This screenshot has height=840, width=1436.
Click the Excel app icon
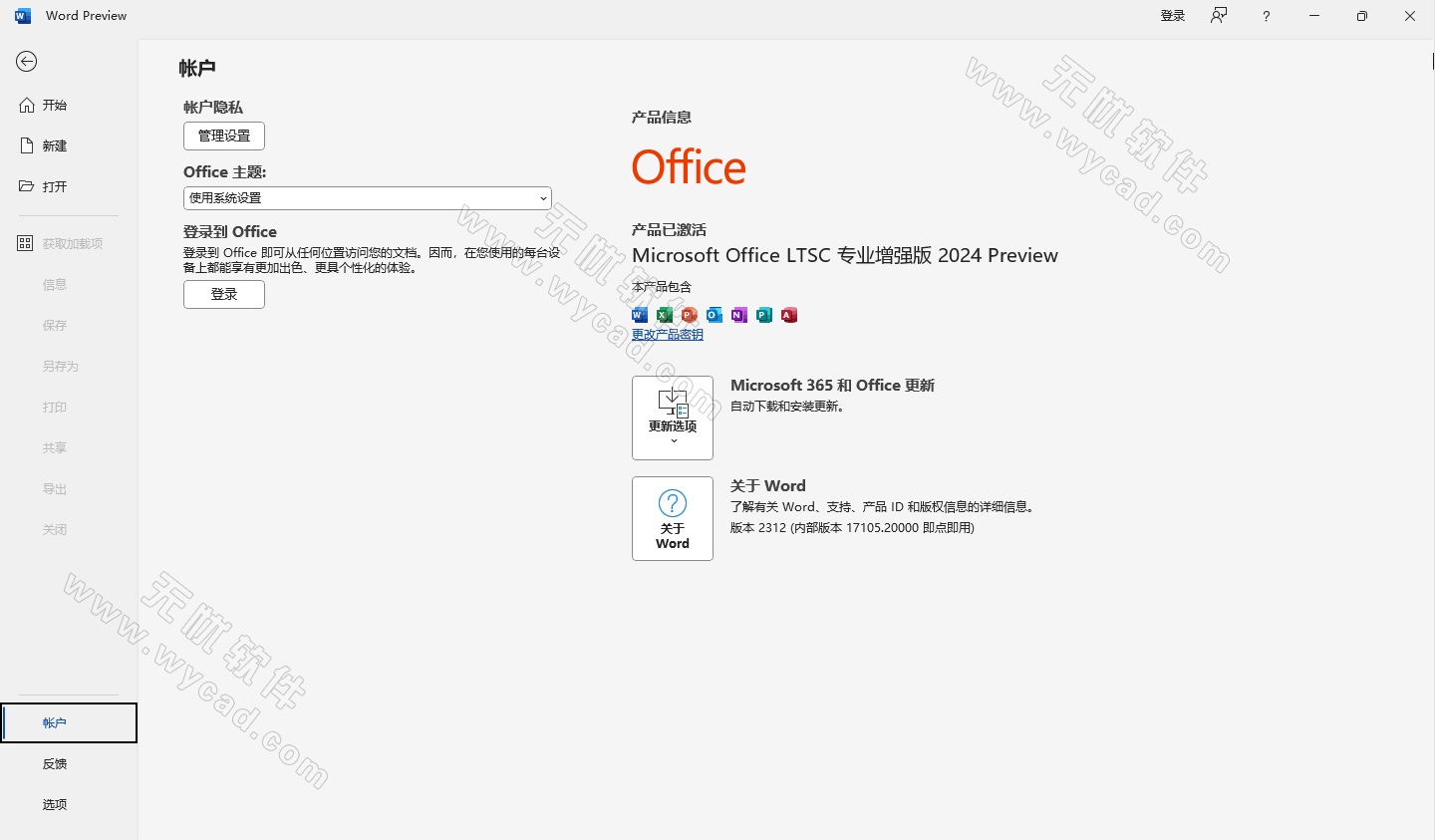click(665, 315)
